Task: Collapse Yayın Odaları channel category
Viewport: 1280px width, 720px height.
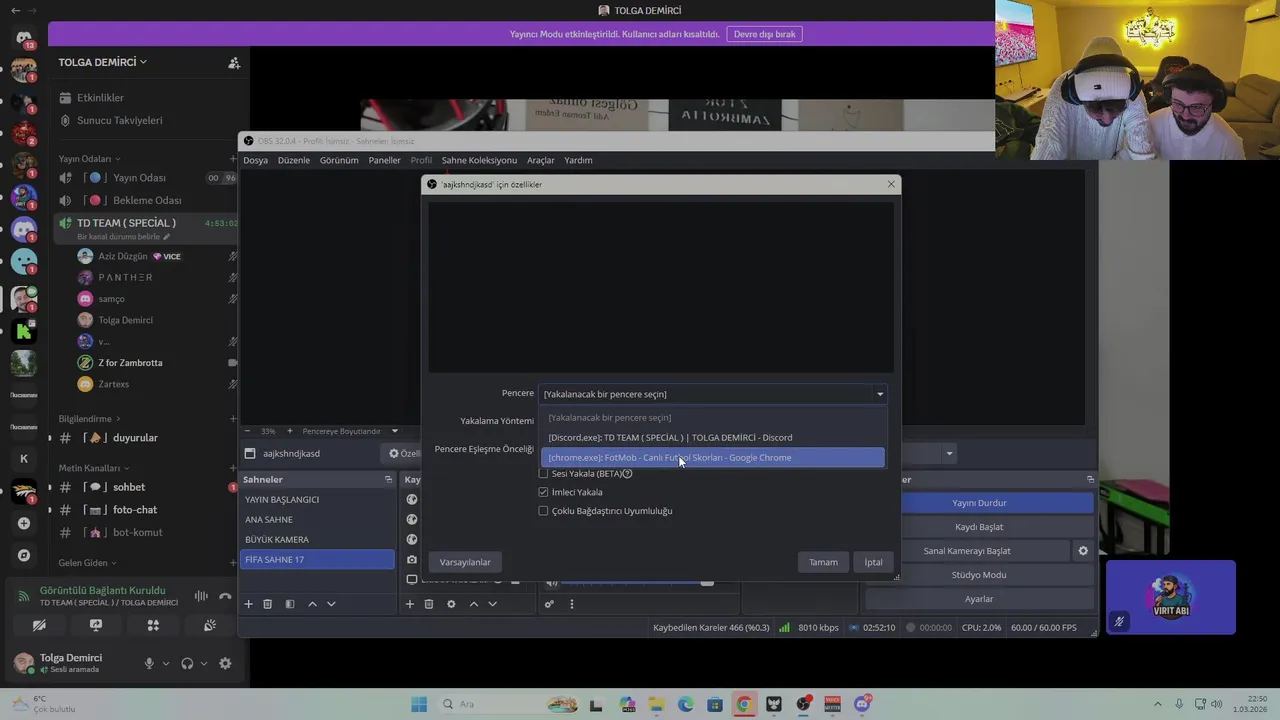Action: [89, 159]
